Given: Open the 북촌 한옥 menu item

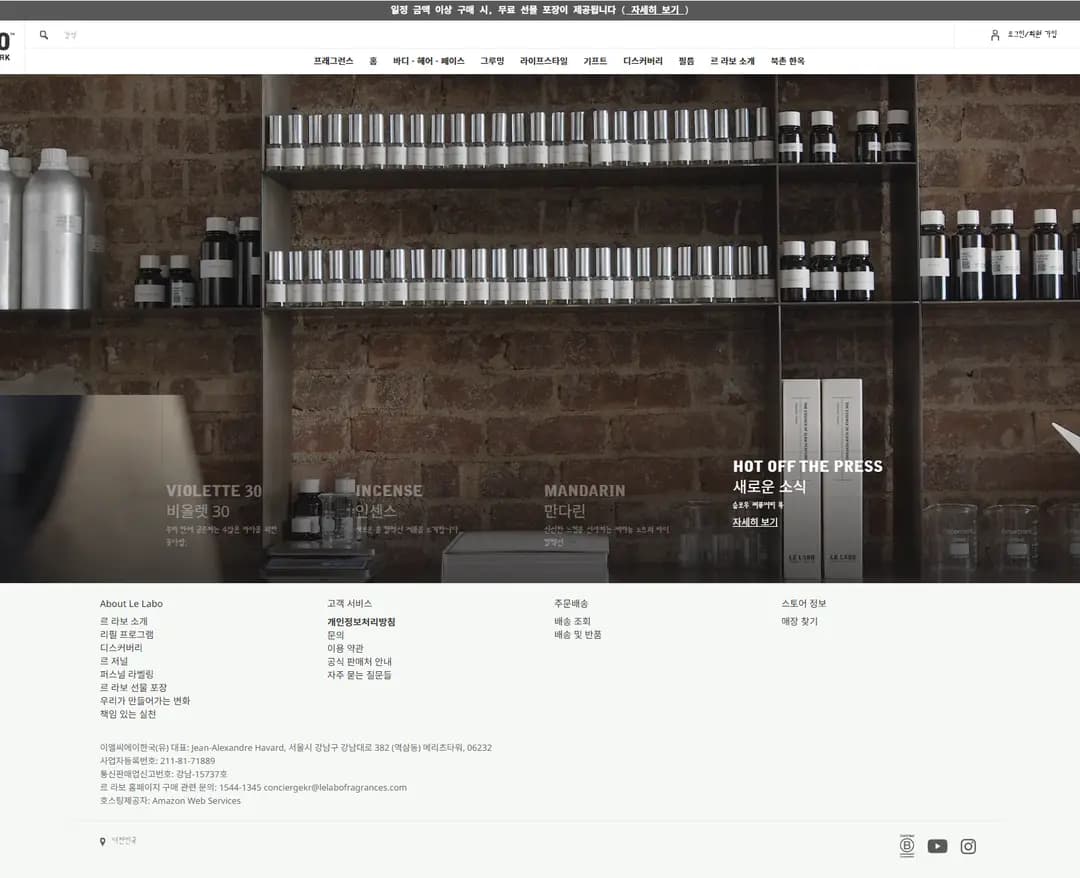Looking at the screenshot, I should click(787, 61).
